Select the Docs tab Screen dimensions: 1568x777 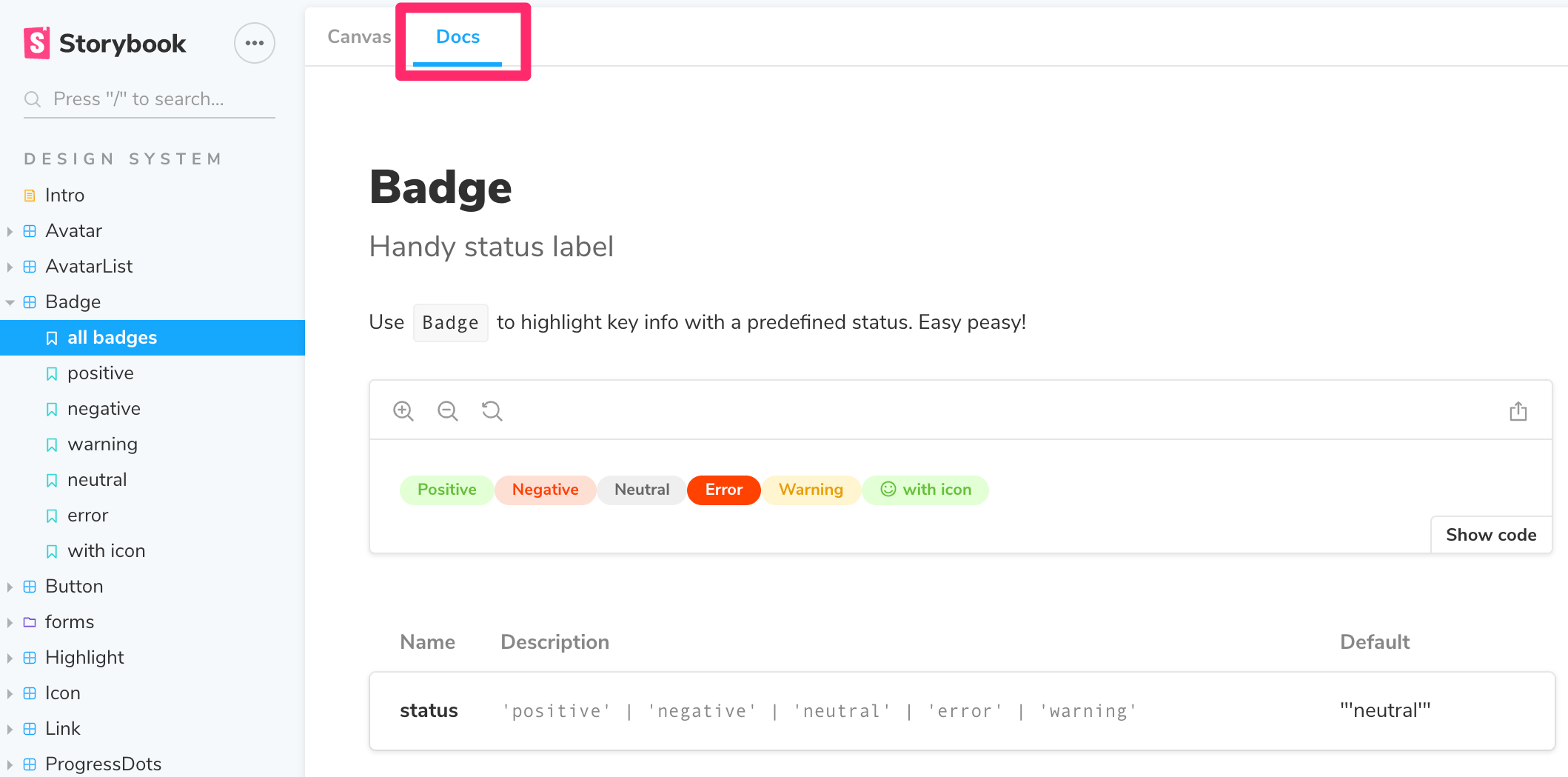coord(457,36)
